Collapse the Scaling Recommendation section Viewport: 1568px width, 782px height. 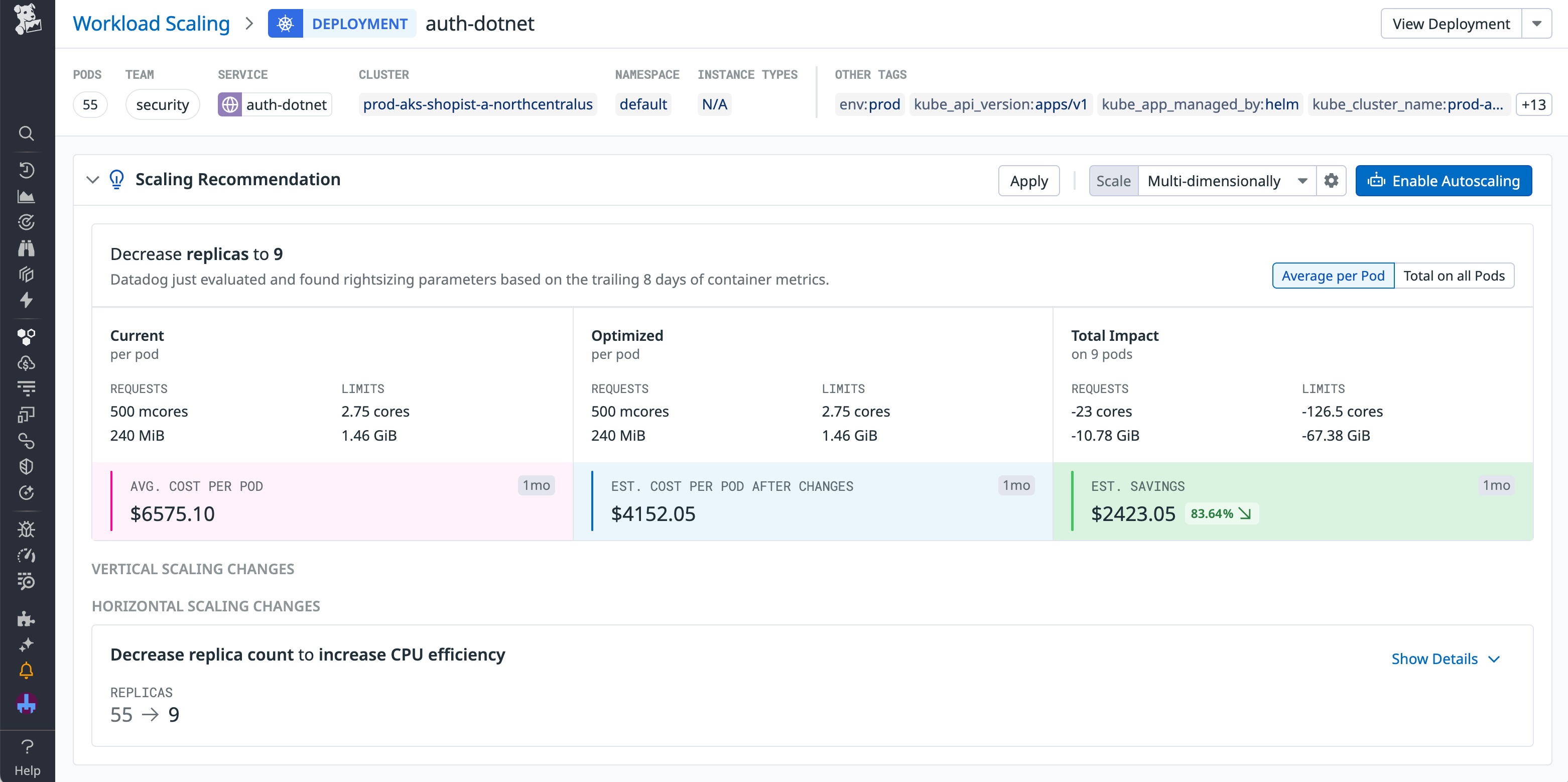92,180
